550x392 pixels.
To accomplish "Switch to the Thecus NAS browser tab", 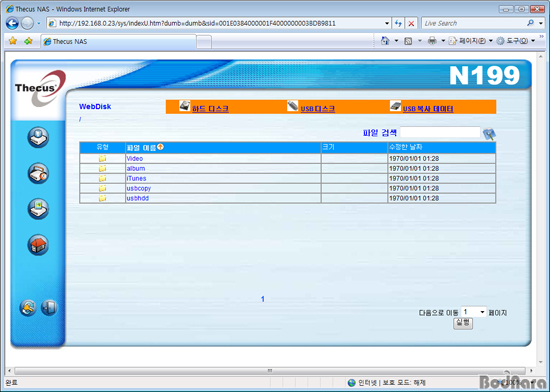I will pos(119,41).
